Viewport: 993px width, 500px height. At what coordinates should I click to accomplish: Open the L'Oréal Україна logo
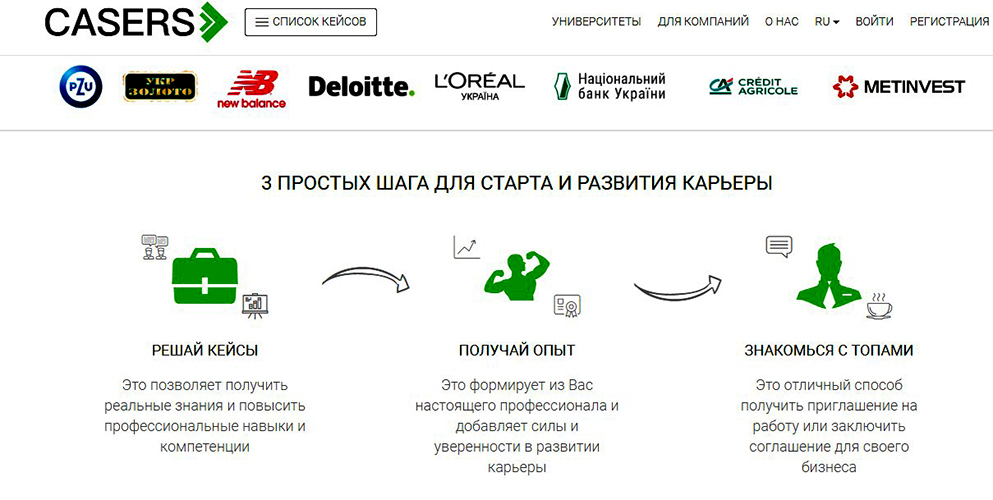pyautogui.click(x=479, y=87)
